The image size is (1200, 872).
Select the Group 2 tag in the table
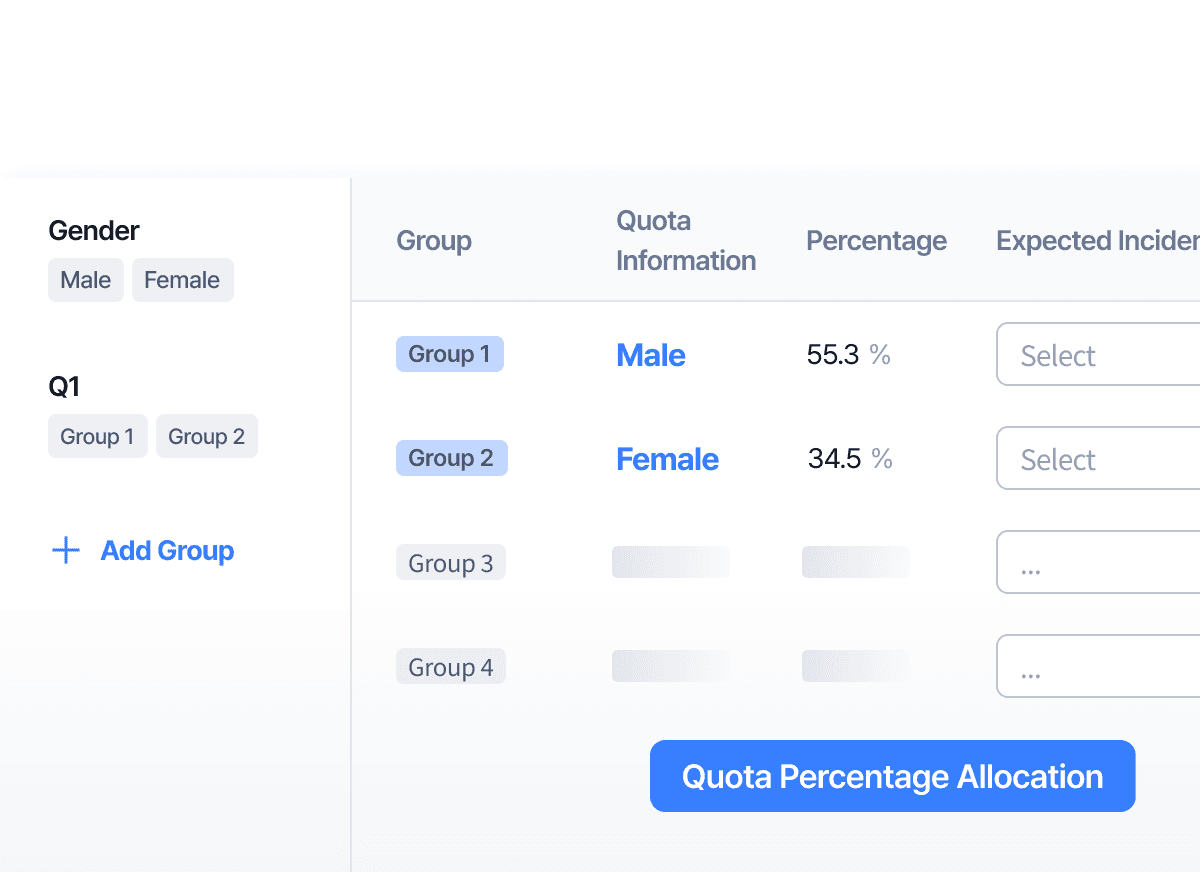(451, 457)
